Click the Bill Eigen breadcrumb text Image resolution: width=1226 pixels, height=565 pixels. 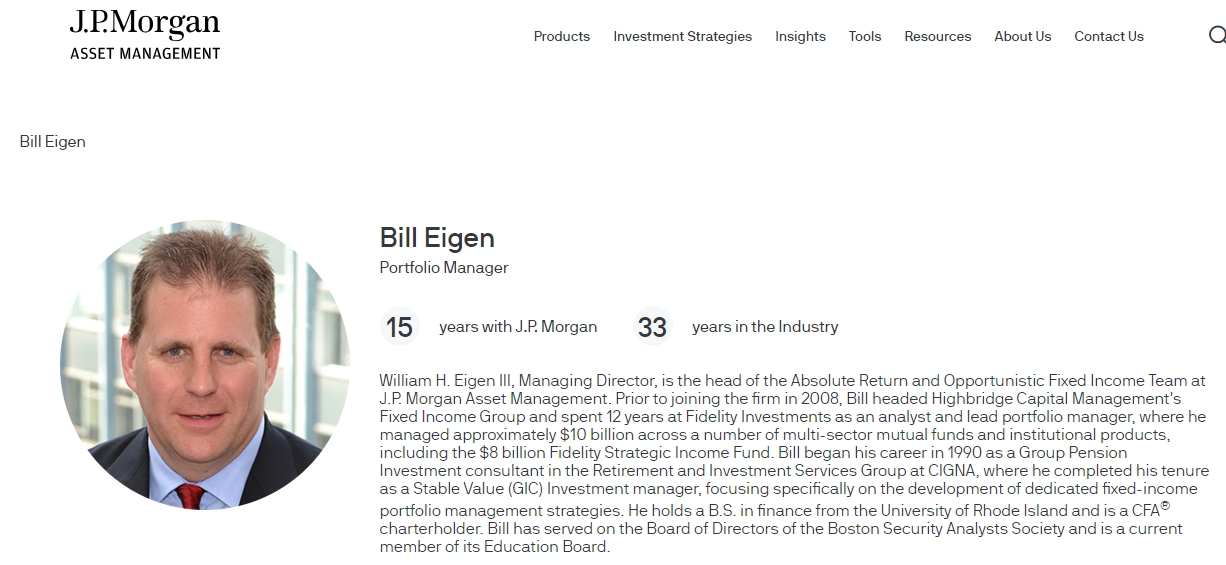pos(53,142)
